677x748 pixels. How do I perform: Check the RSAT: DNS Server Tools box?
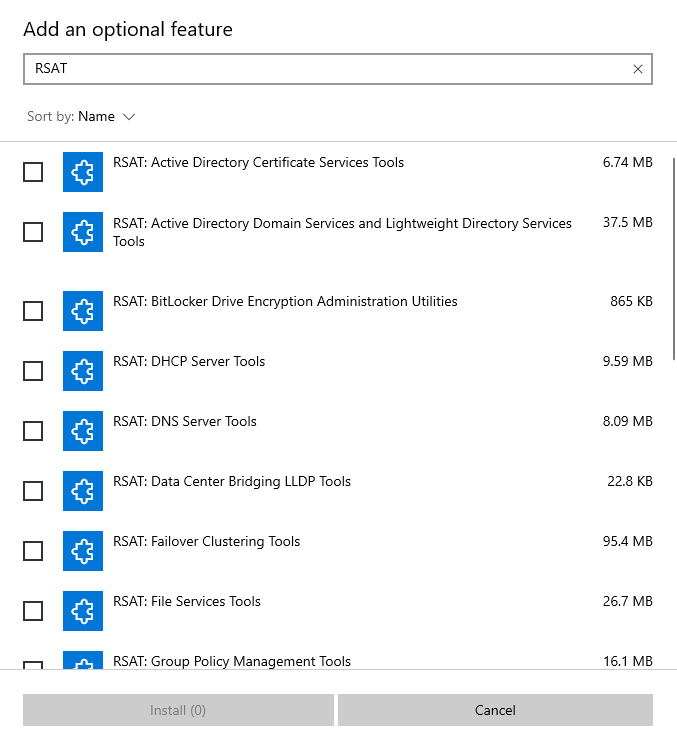(33, 431)
